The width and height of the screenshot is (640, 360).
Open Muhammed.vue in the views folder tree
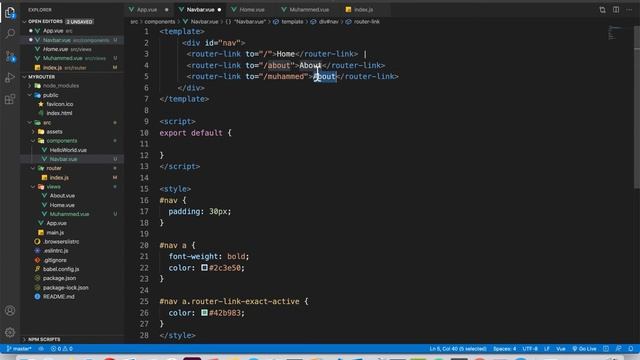69,214
